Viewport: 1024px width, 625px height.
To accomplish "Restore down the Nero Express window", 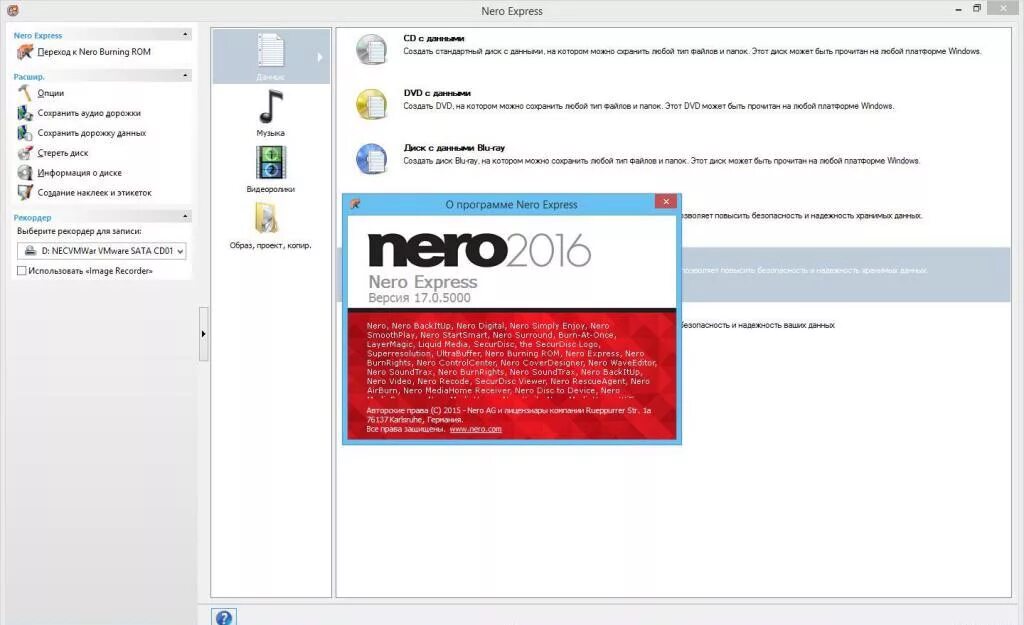I will (x=977, y=8).
